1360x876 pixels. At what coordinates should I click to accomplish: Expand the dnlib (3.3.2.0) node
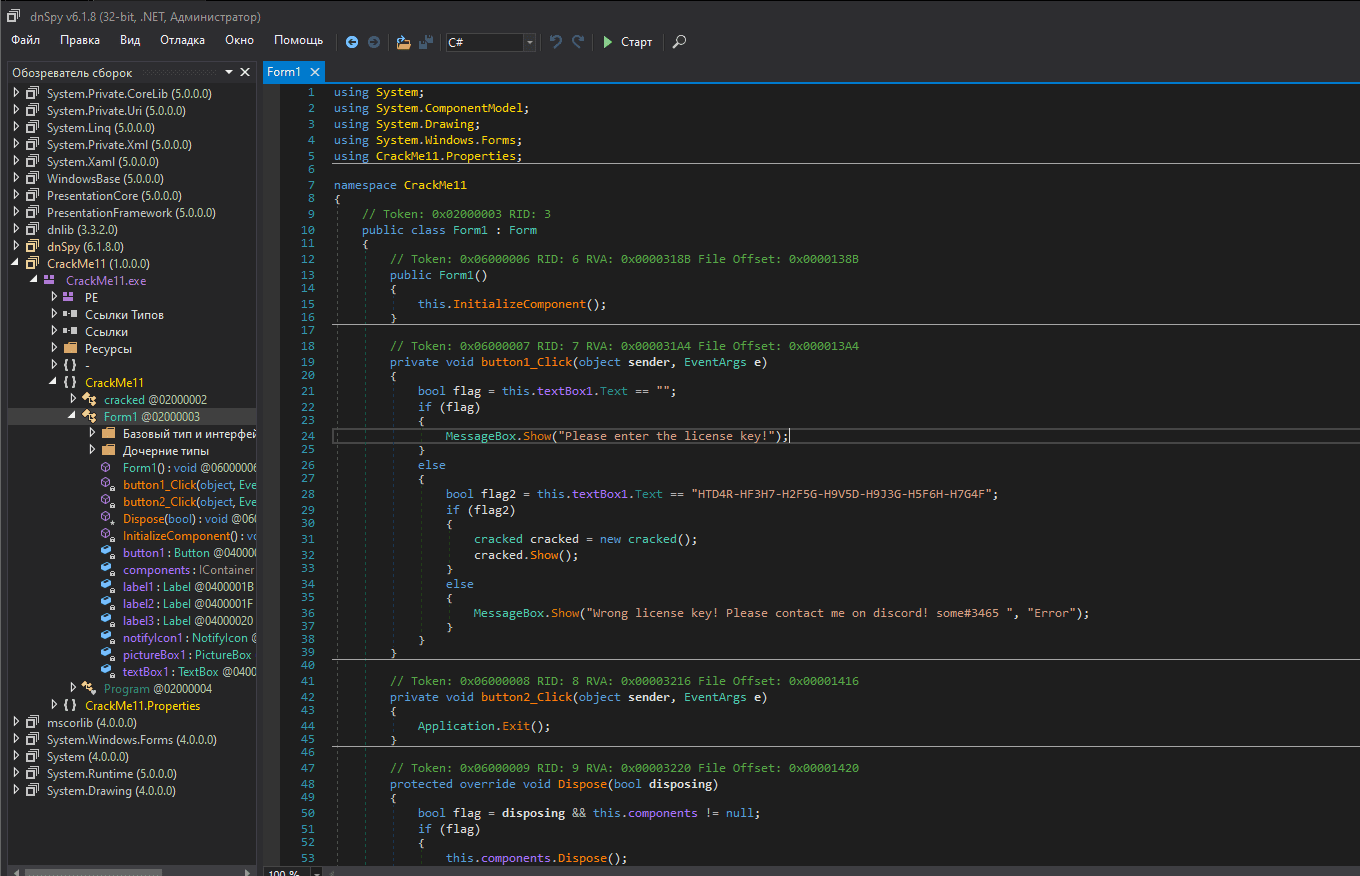pyautogui.click(x=16, y=229)
